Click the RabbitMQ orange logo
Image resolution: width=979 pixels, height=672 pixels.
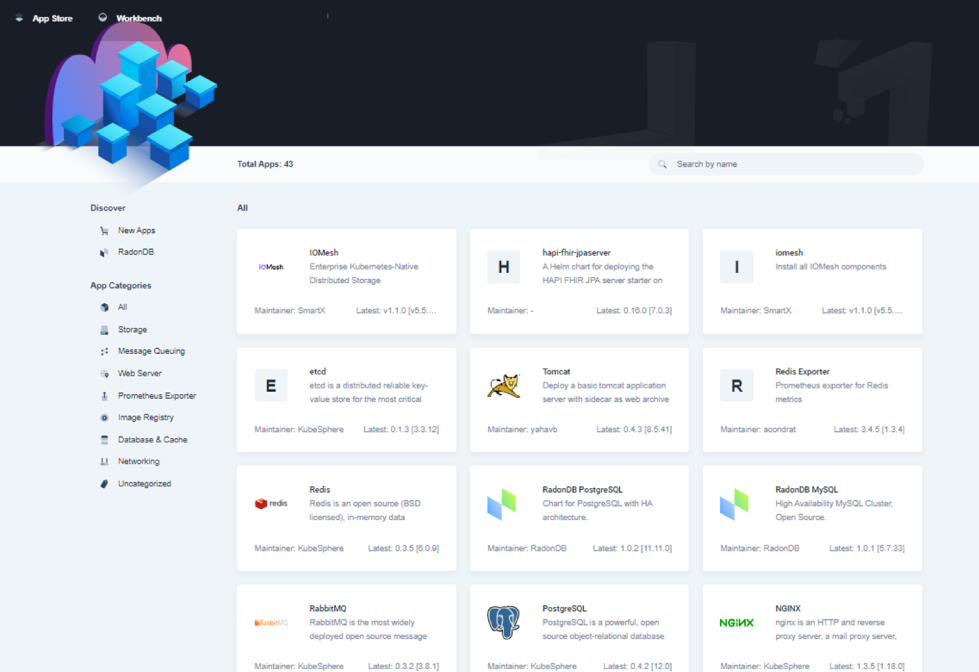tap(271, 622)
